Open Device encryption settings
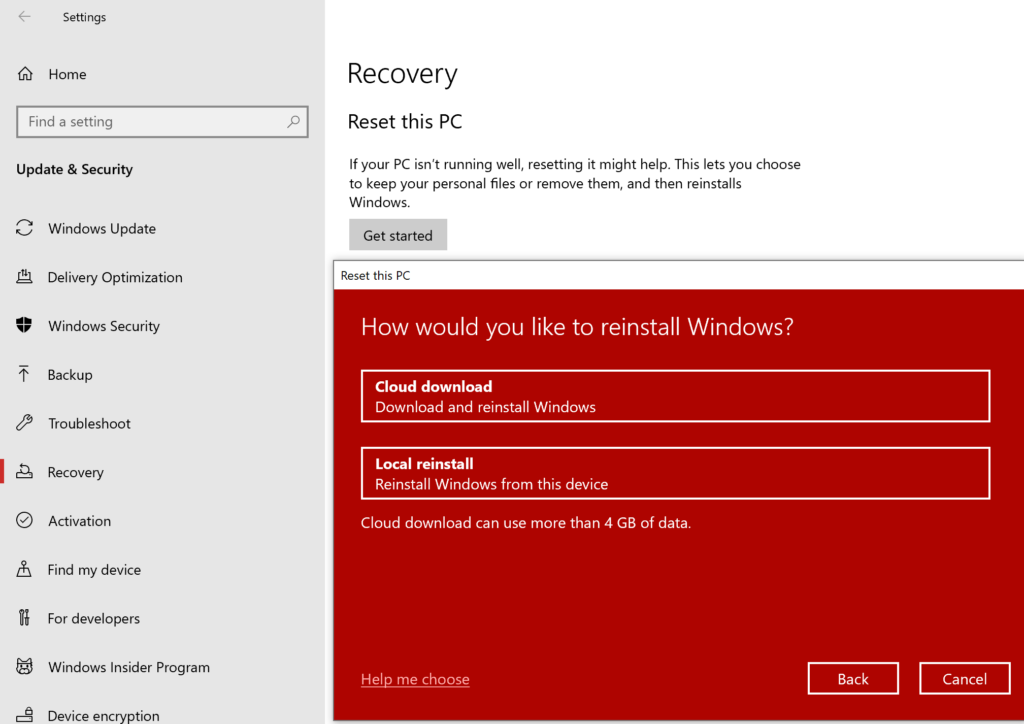This screenshot has width=1024, height=724. tap(103, 716)
